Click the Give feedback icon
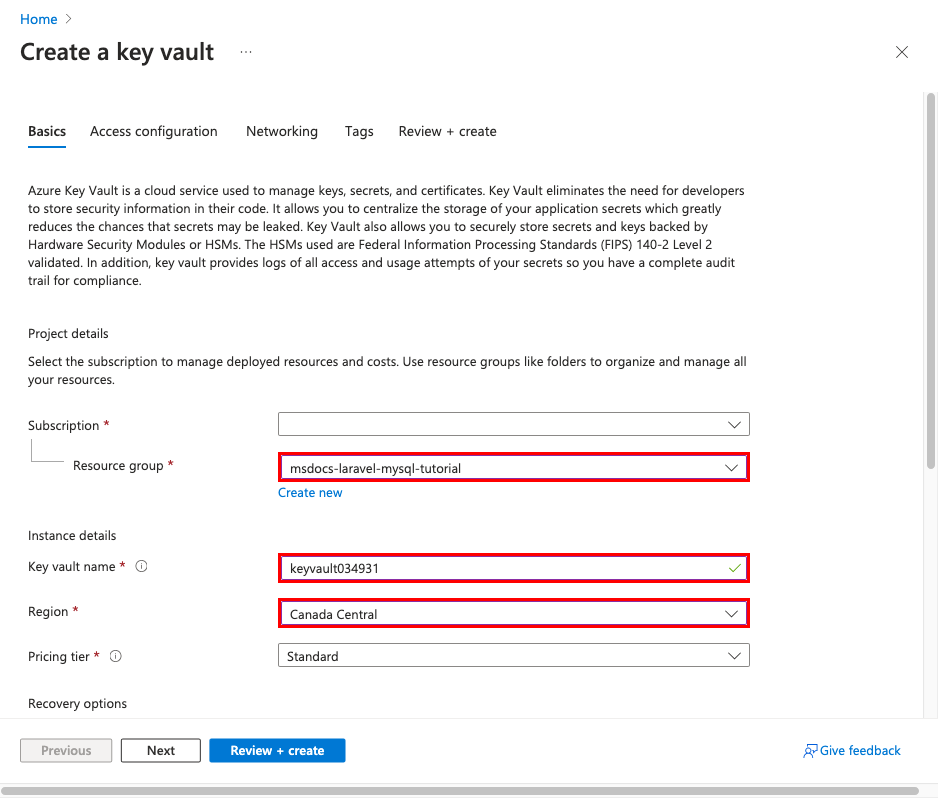 (809, 750)
